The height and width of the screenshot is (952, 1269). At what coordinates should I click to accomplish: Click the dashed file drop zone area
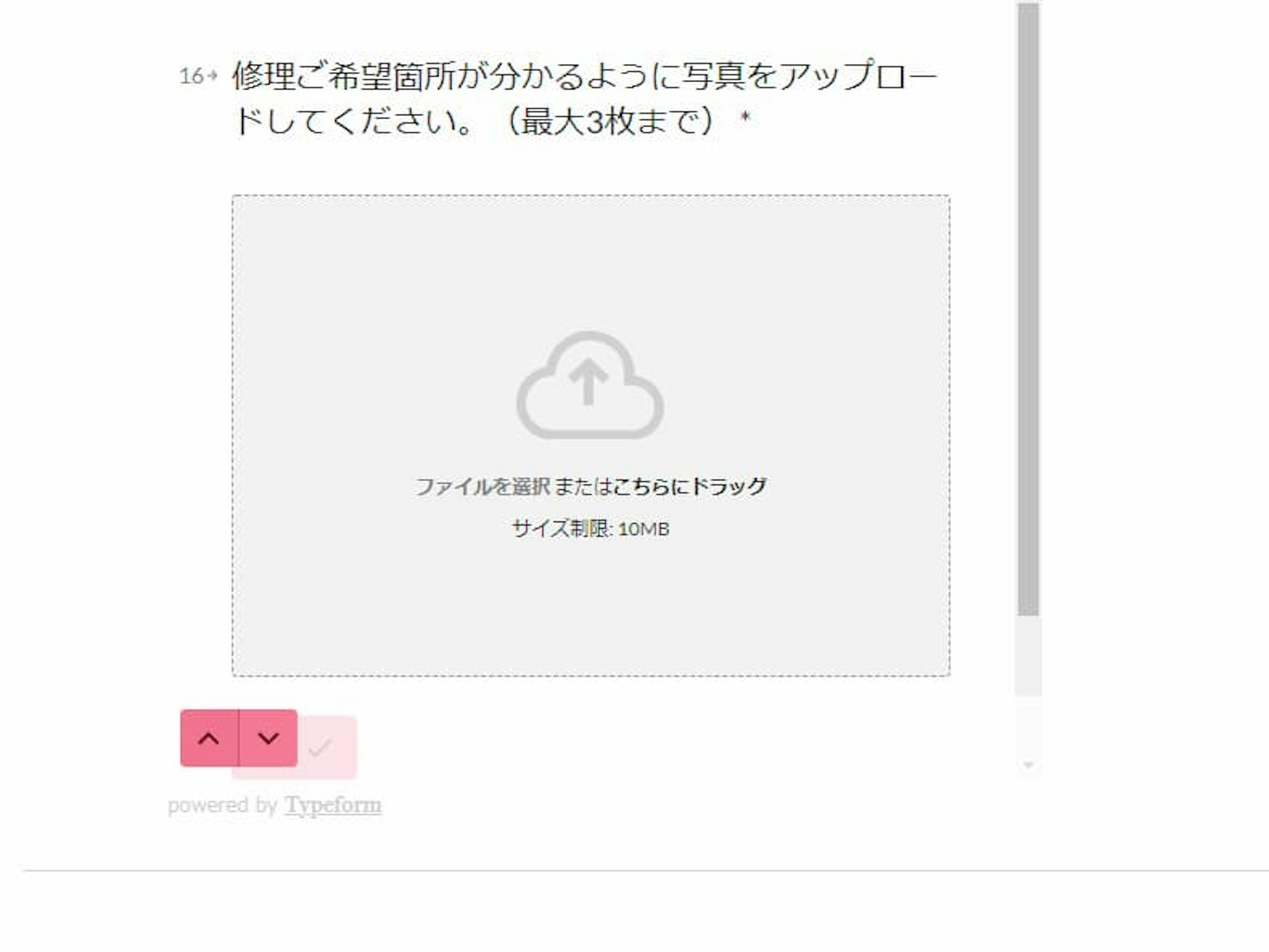coord(591,436)
